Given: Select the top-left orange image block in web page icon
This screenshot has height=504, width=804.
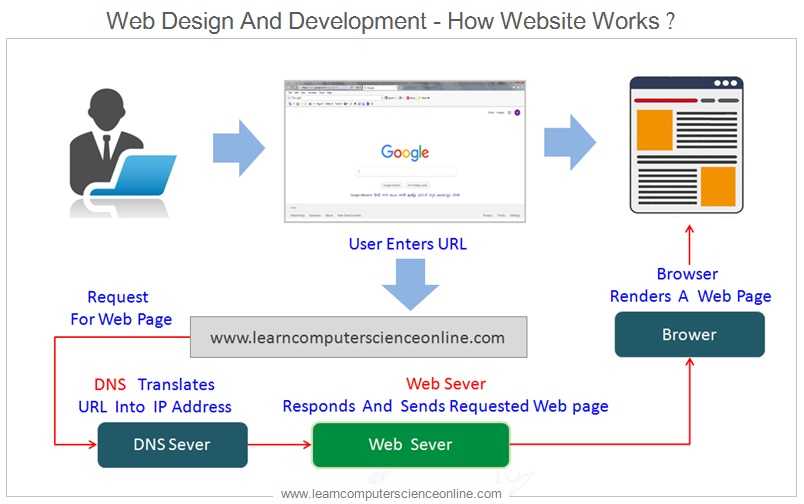Looking at the screenshot, I should (x=654, y=130).
